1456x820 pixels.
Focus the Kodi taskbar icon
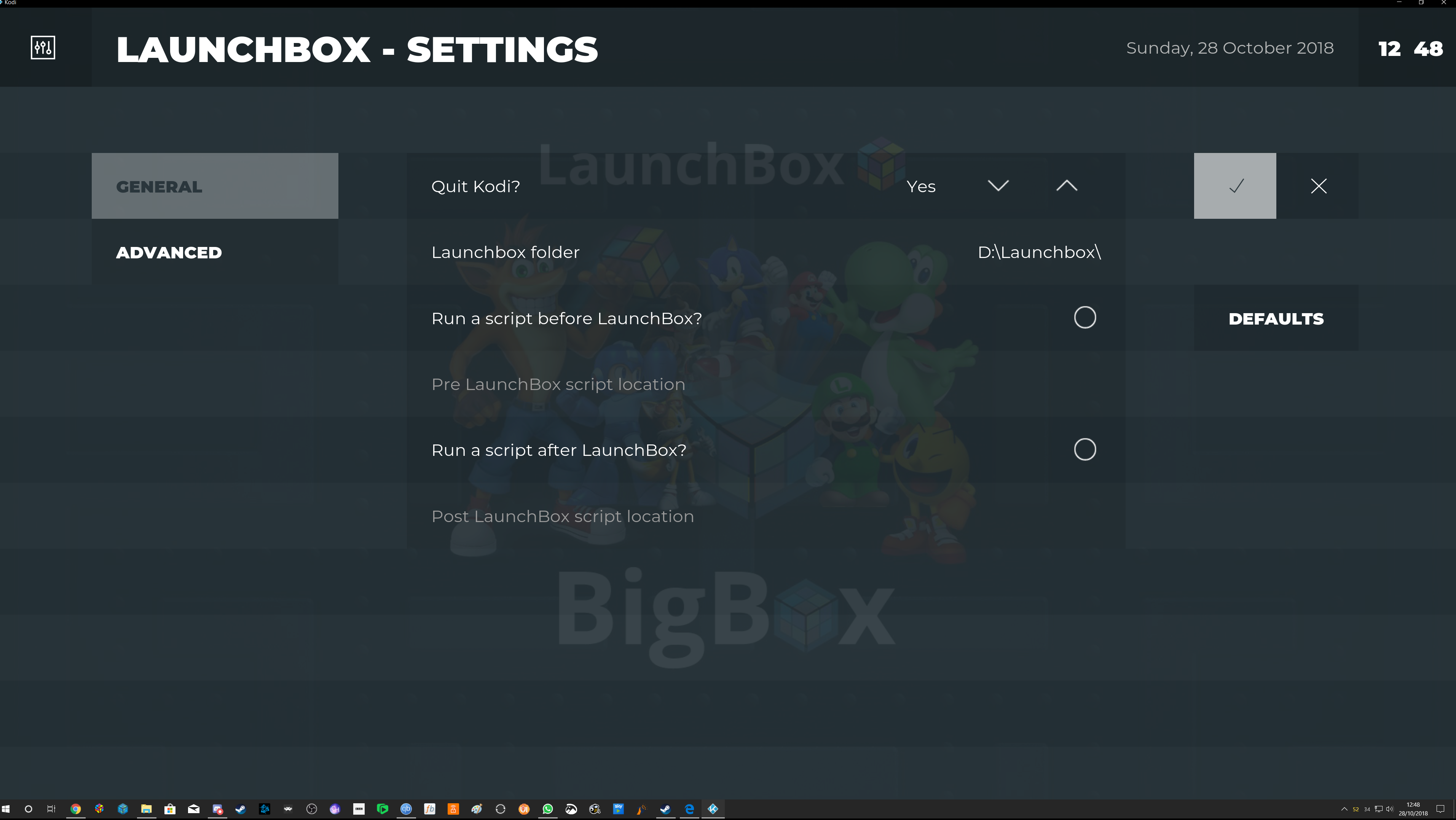click(x=713, y=809)
